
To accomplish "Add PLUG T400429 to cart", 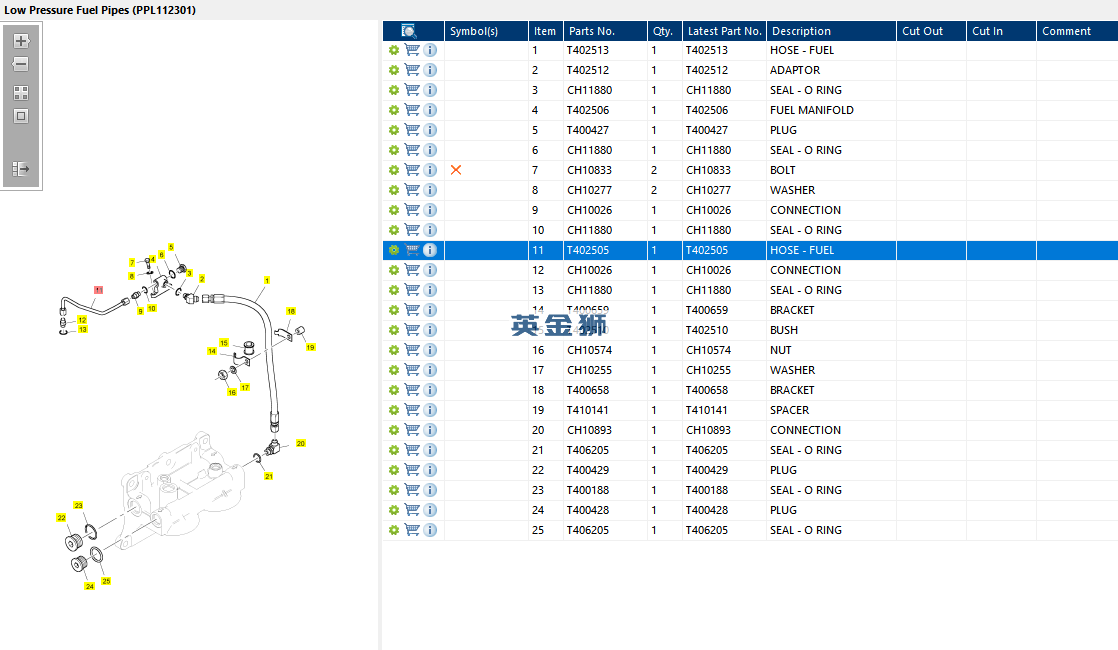I will tap(411, 470).
